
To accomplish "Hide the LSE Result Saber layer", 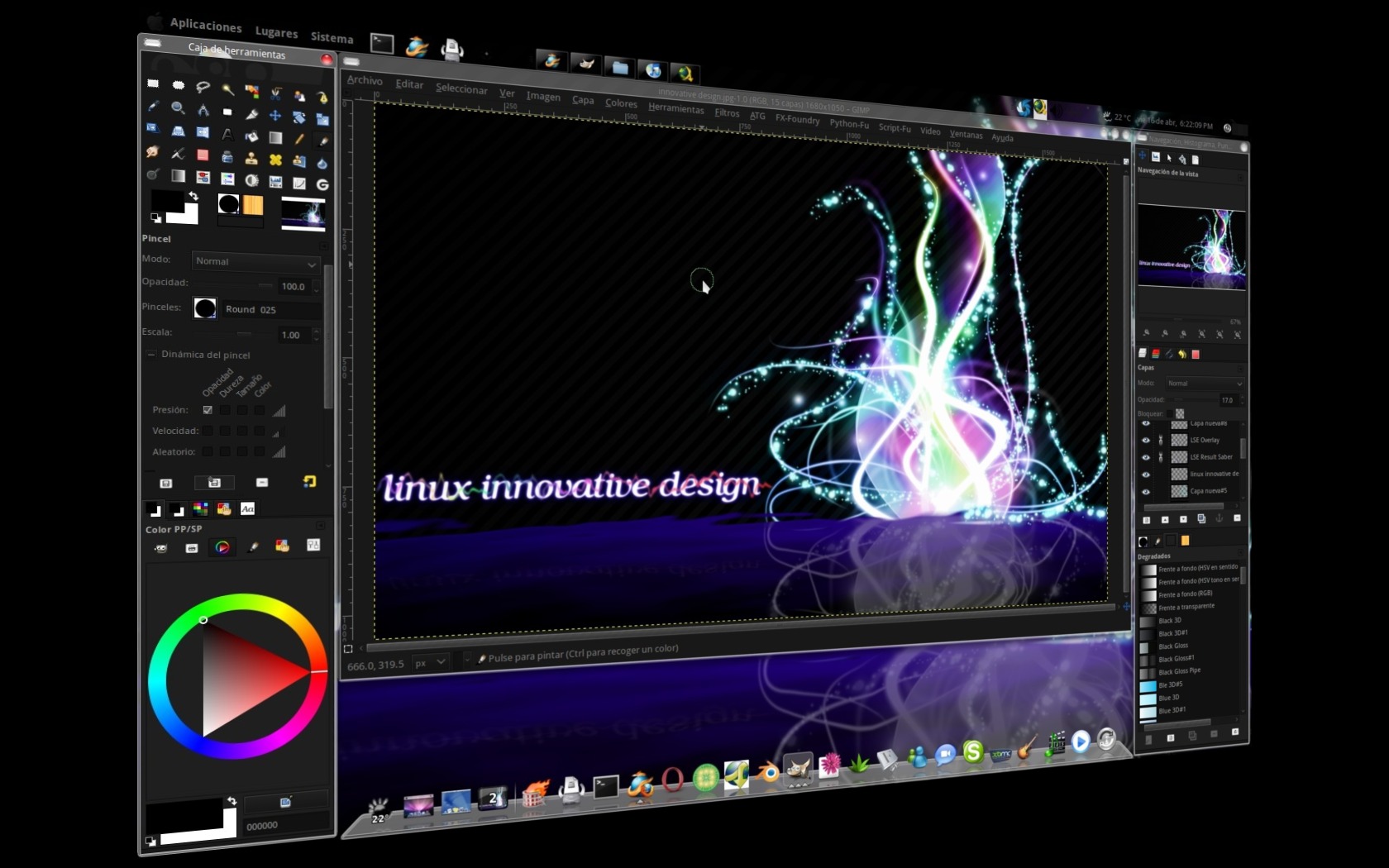I will tap(1146, 457).
